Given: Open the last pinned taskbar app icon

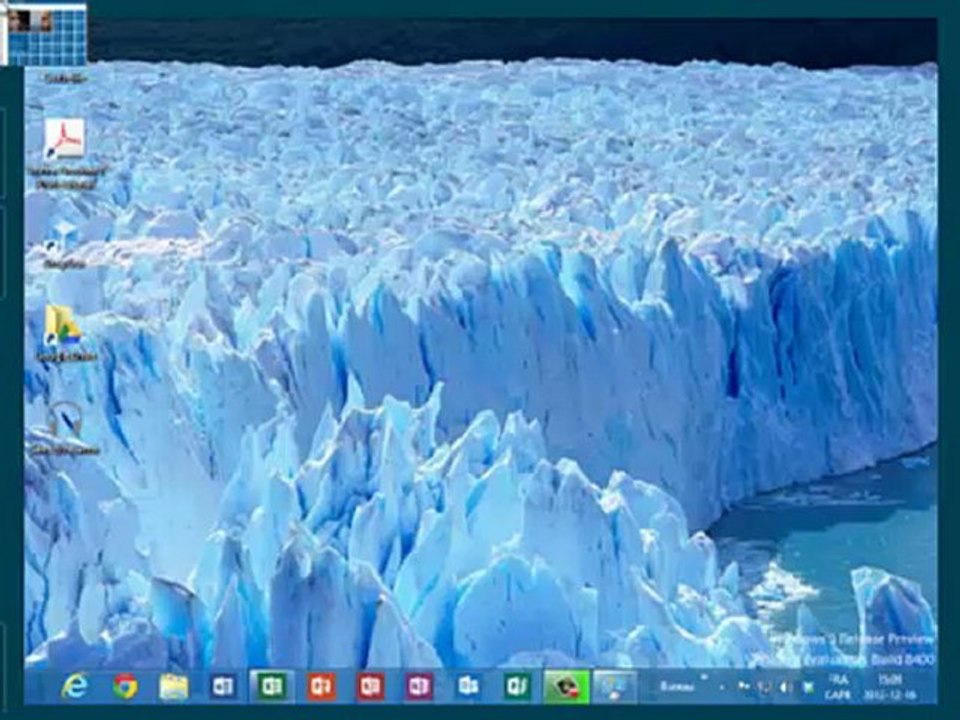Looking at the screenshot, I should point(615,687).
